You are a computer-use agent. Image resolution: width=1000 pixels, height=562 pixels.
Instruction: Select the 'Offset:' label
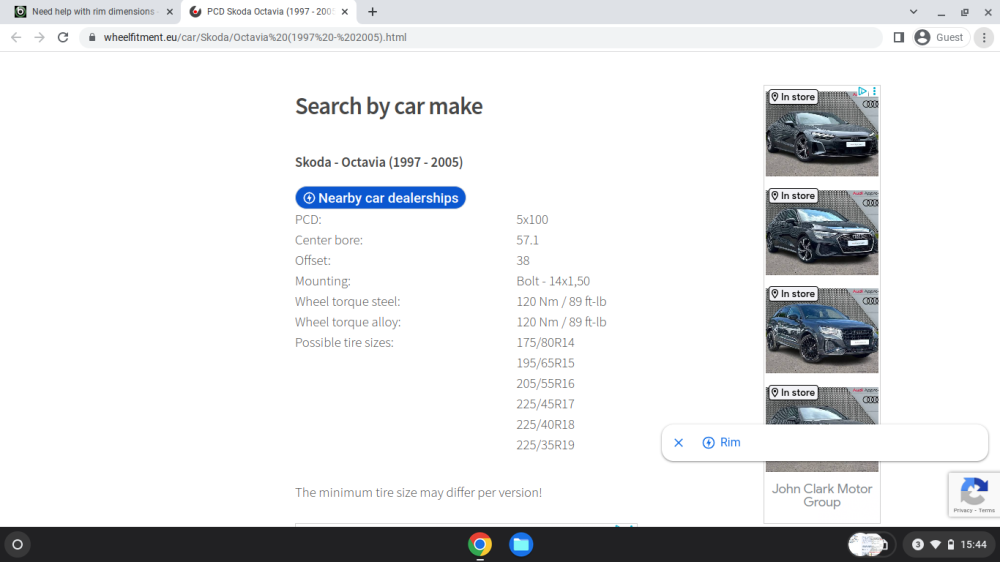(312, 260)
